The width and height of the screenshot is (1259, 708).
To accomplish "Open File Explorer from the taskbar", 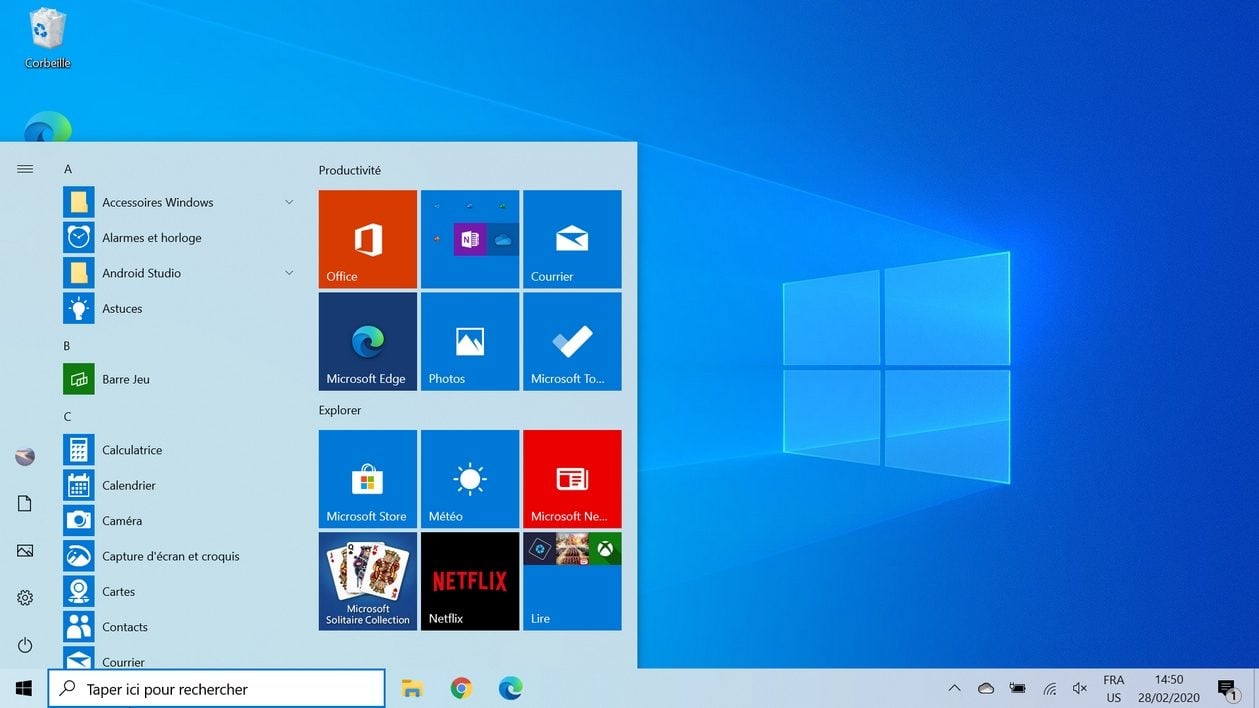I will click(x=412, y=688).
